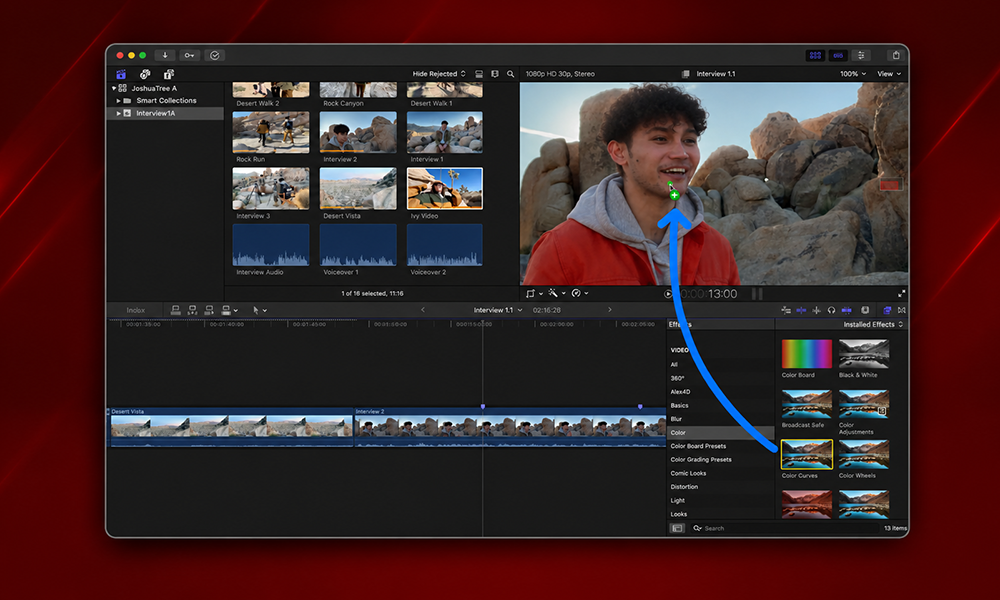Click the Append clip edit icon

click(x=209, y=311)
